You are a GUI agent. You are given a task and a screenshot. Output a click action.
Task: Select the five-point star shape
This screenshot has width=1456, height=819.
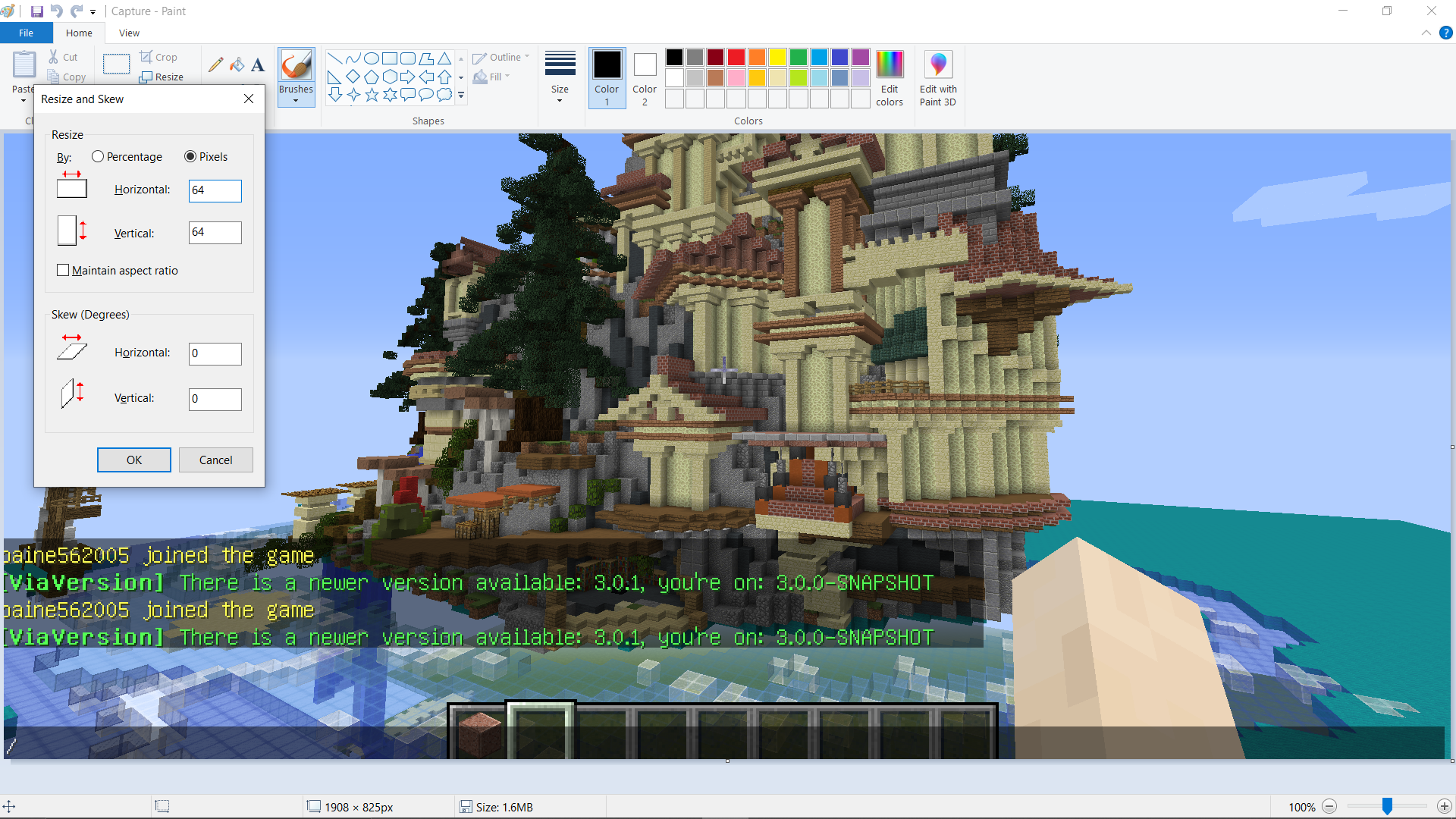pyautogui.click(x=372, y=95)
